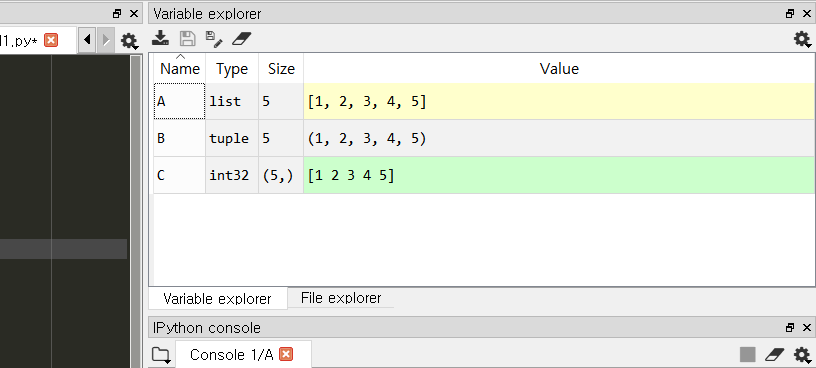Switch to File explorer tab
This screenshot has width=816, height=368.
pos(341,298)
